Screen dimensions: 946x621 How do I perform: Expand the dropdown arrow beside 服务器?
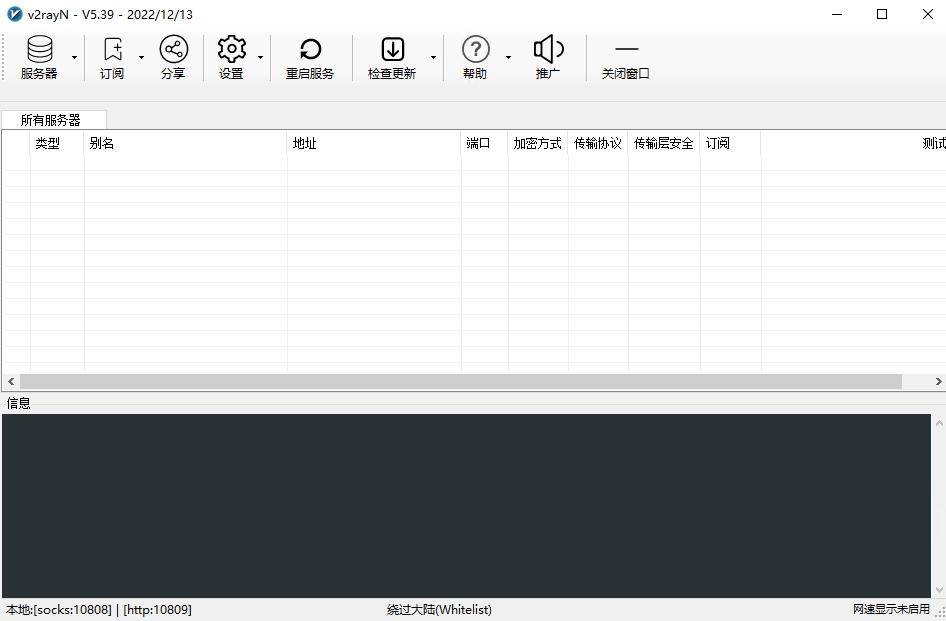(74, 58)
